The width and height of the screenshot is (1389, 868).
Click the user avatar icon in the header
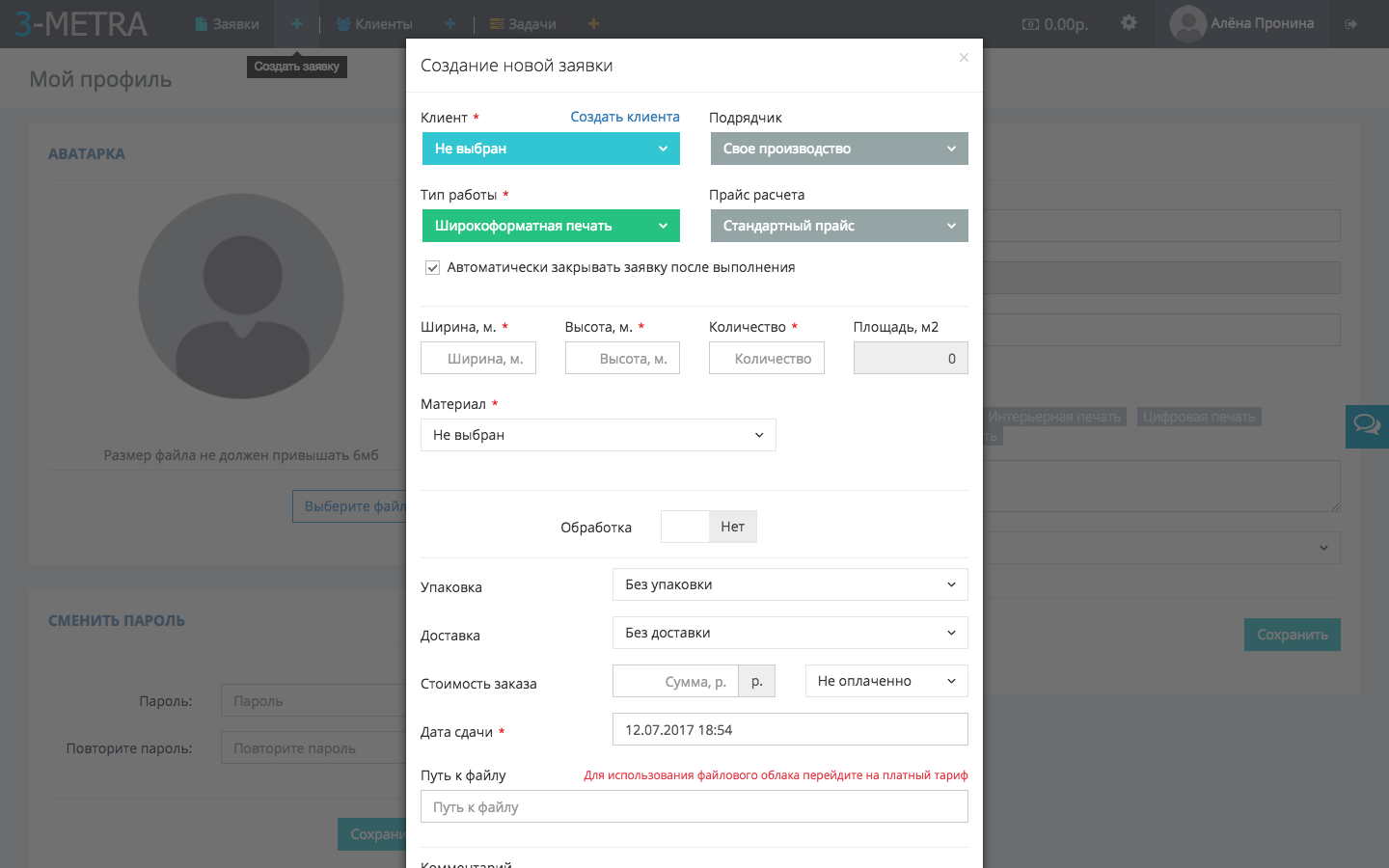pyautogui.click(x=1187, y=24)
